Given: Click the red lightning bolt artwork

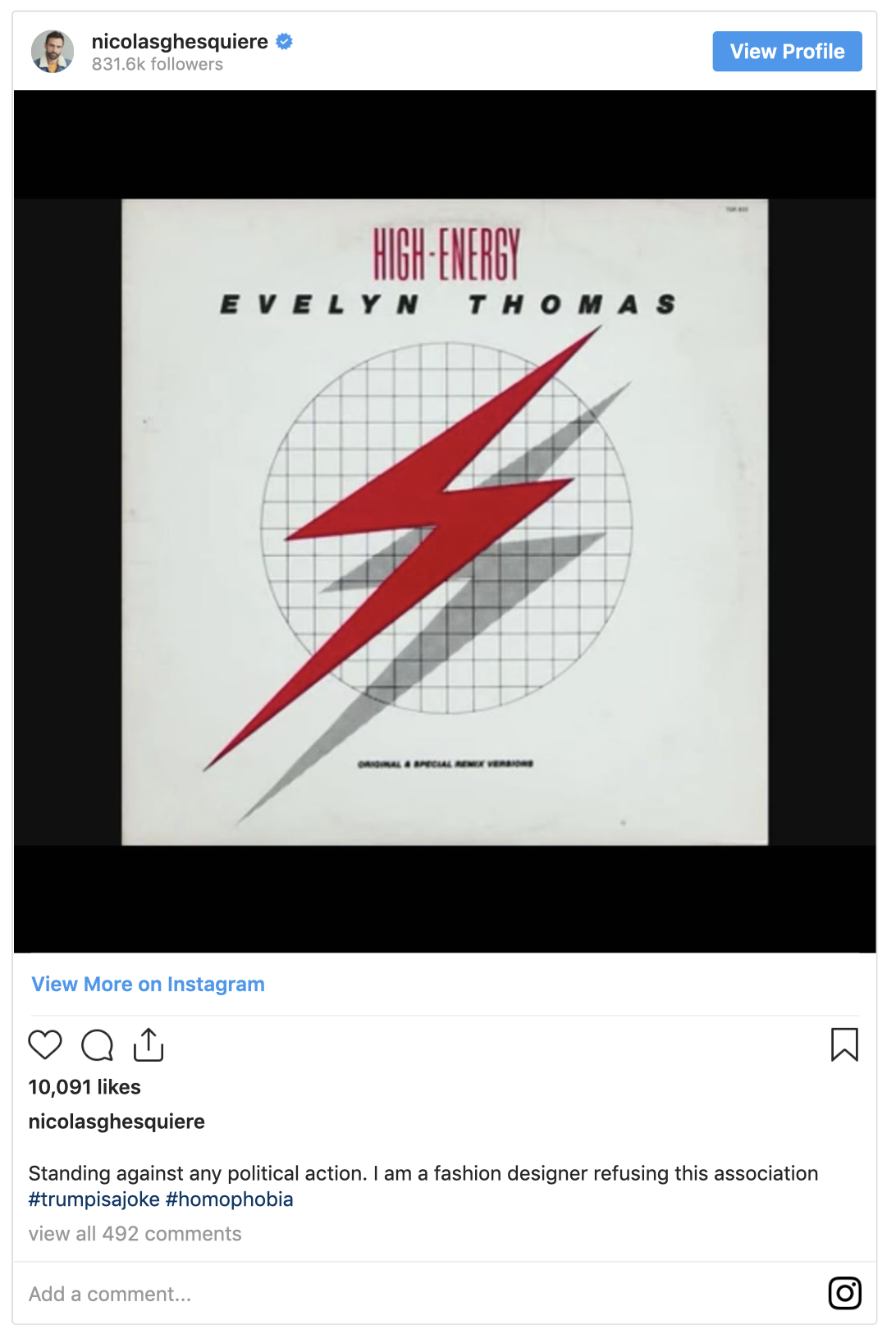Looking at the screenshot, I should 402,546.
